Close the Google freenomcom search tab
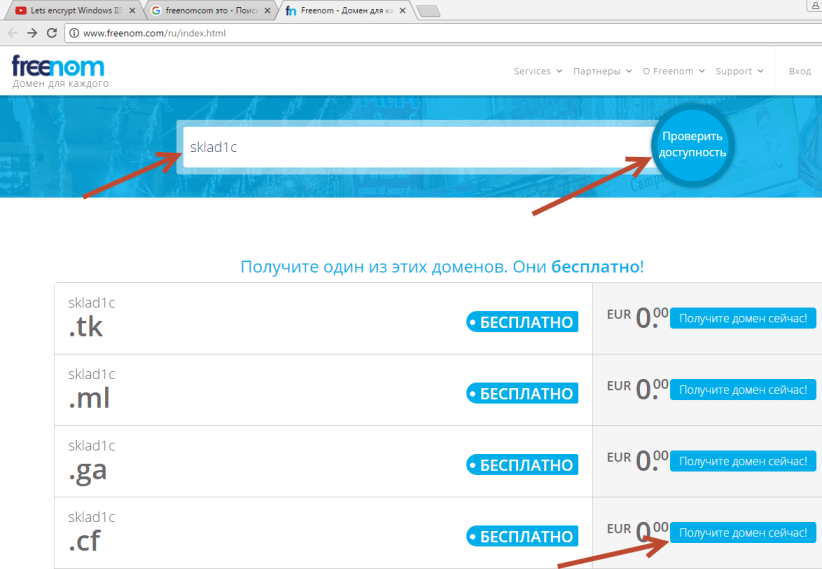The width and height of the screenshot is (822, 569). click(267, 11)
